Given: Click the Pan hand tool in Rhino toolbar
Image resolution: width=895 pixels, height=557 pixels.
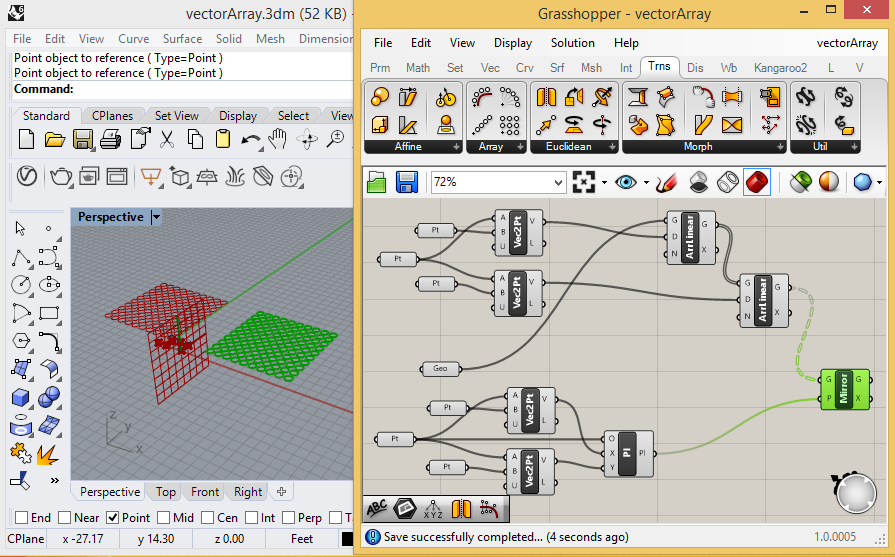Looking at the screenshot, I should [278, 139].
